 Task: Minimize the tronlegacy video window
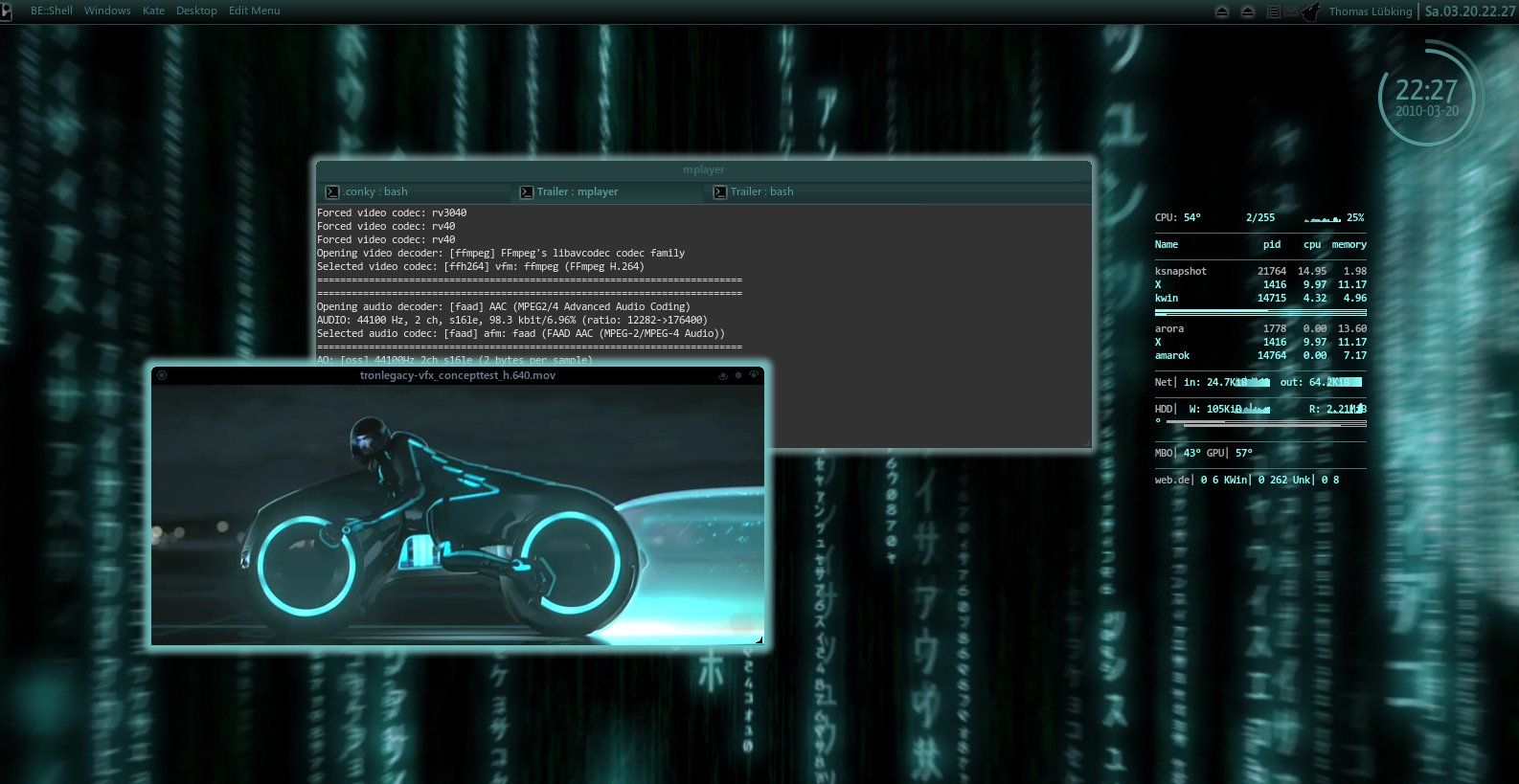723,375
